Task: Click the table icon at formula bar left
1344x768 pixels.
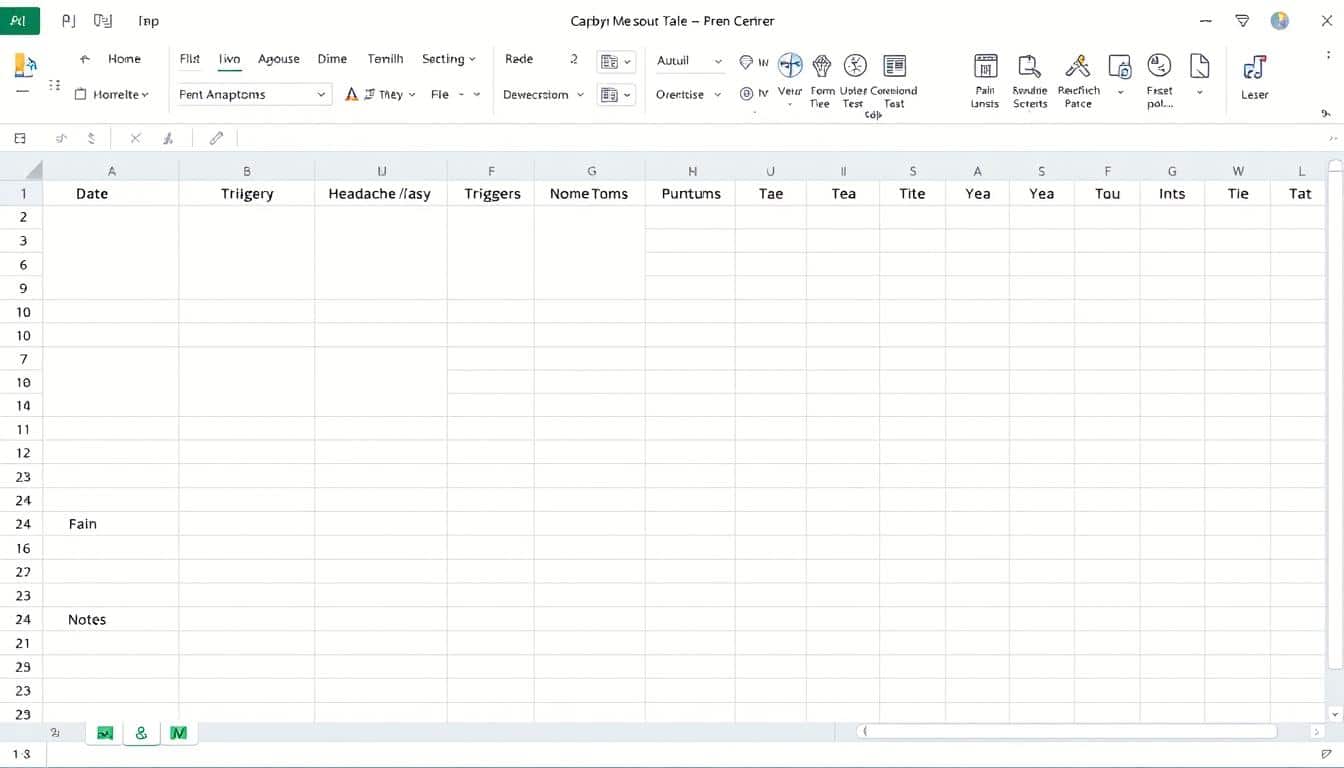Action: pos(19,139)
